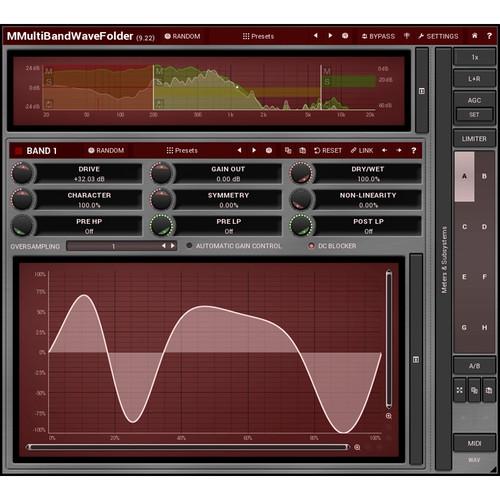The image size is (500, 500).
Task: Mute band 1 using the M marker
Action: coord(49,71)
